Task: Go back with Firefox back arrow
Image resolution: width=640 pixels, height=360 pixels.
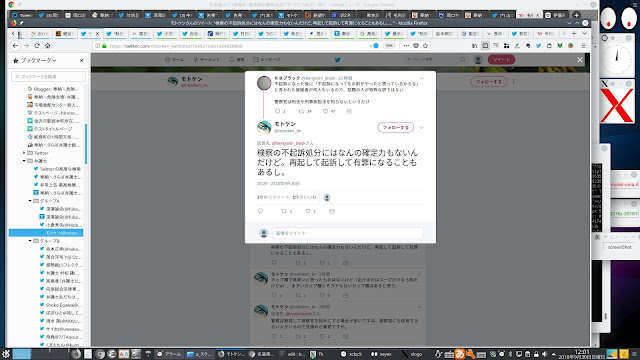Action: click(x=15, y=46)
